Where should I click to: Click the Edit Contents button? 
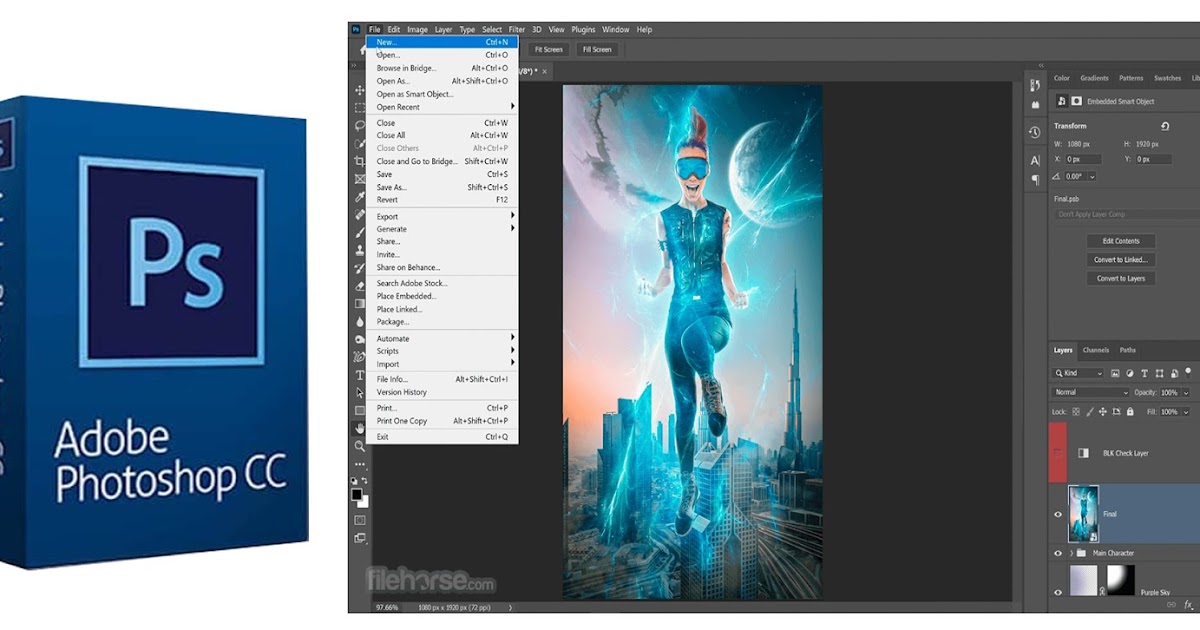pos(1121,241)
